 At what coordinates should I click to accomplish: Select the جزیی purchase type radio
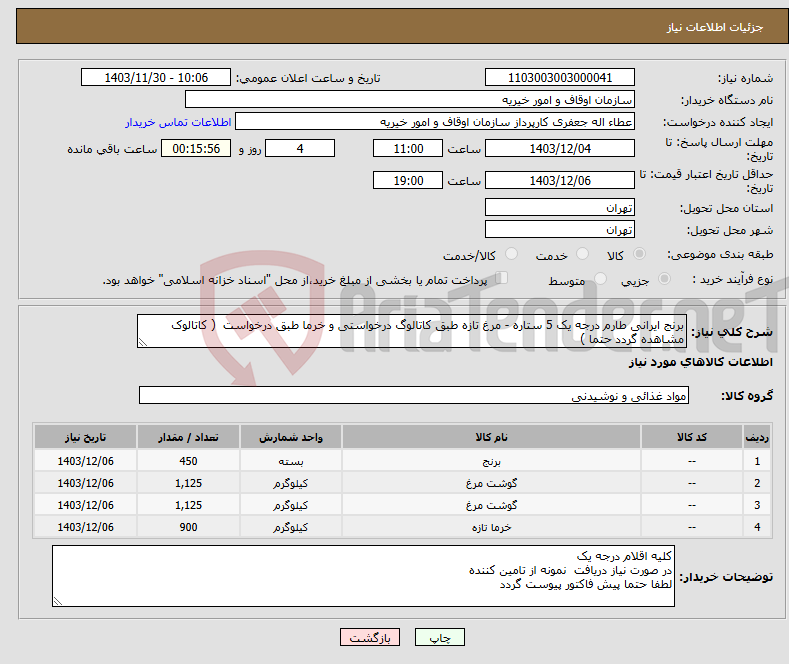[664, 279]
